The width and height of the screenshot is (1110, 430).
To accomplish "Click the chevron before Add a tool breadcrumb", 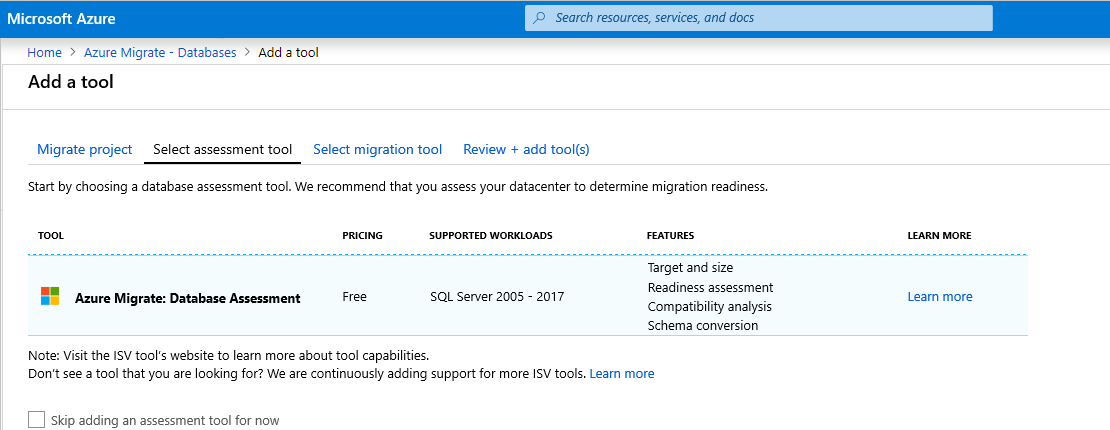I will (x=247, y=52).
